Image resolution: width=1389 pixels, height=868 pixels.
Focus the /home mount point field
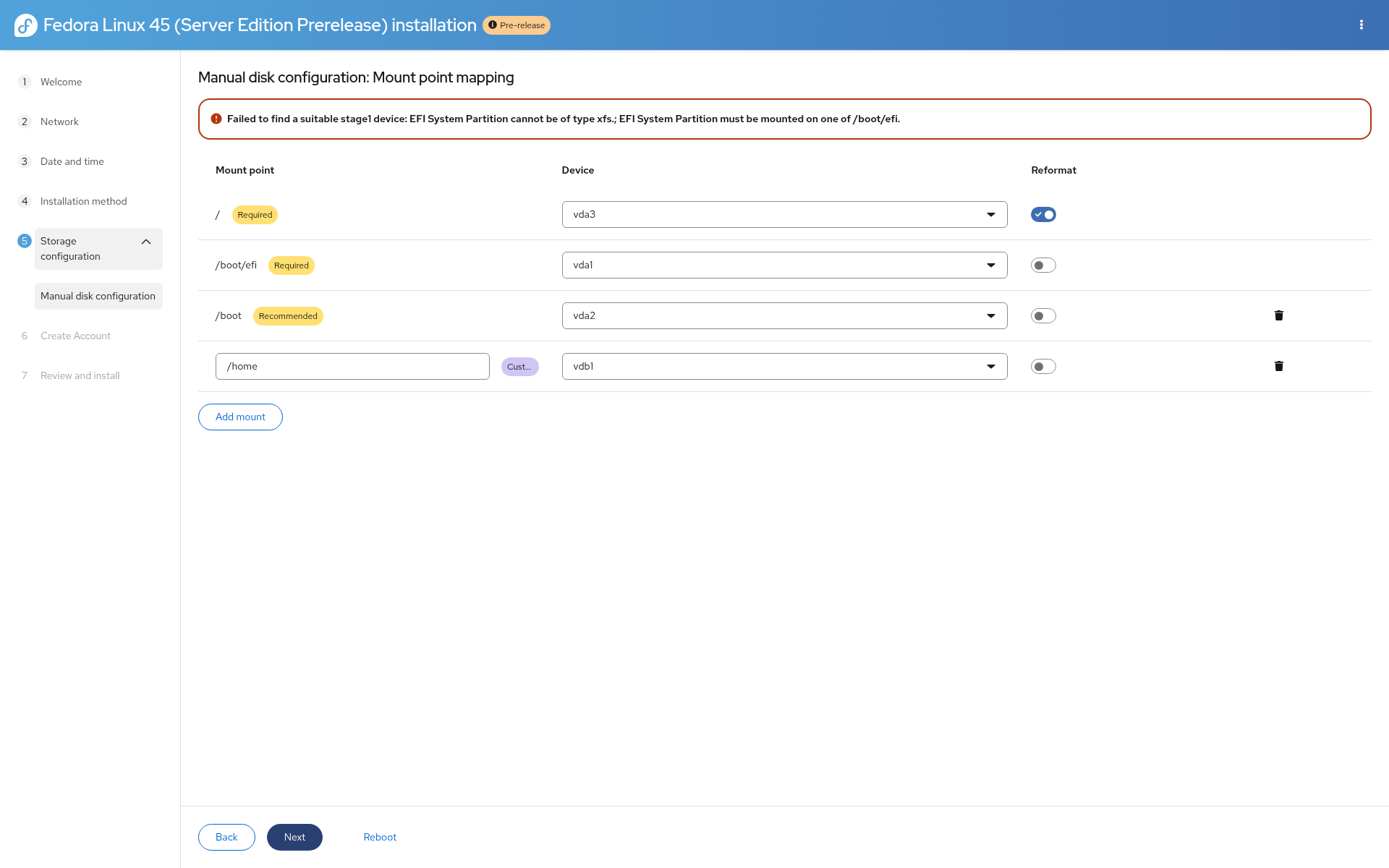click(x=352, y=366)
